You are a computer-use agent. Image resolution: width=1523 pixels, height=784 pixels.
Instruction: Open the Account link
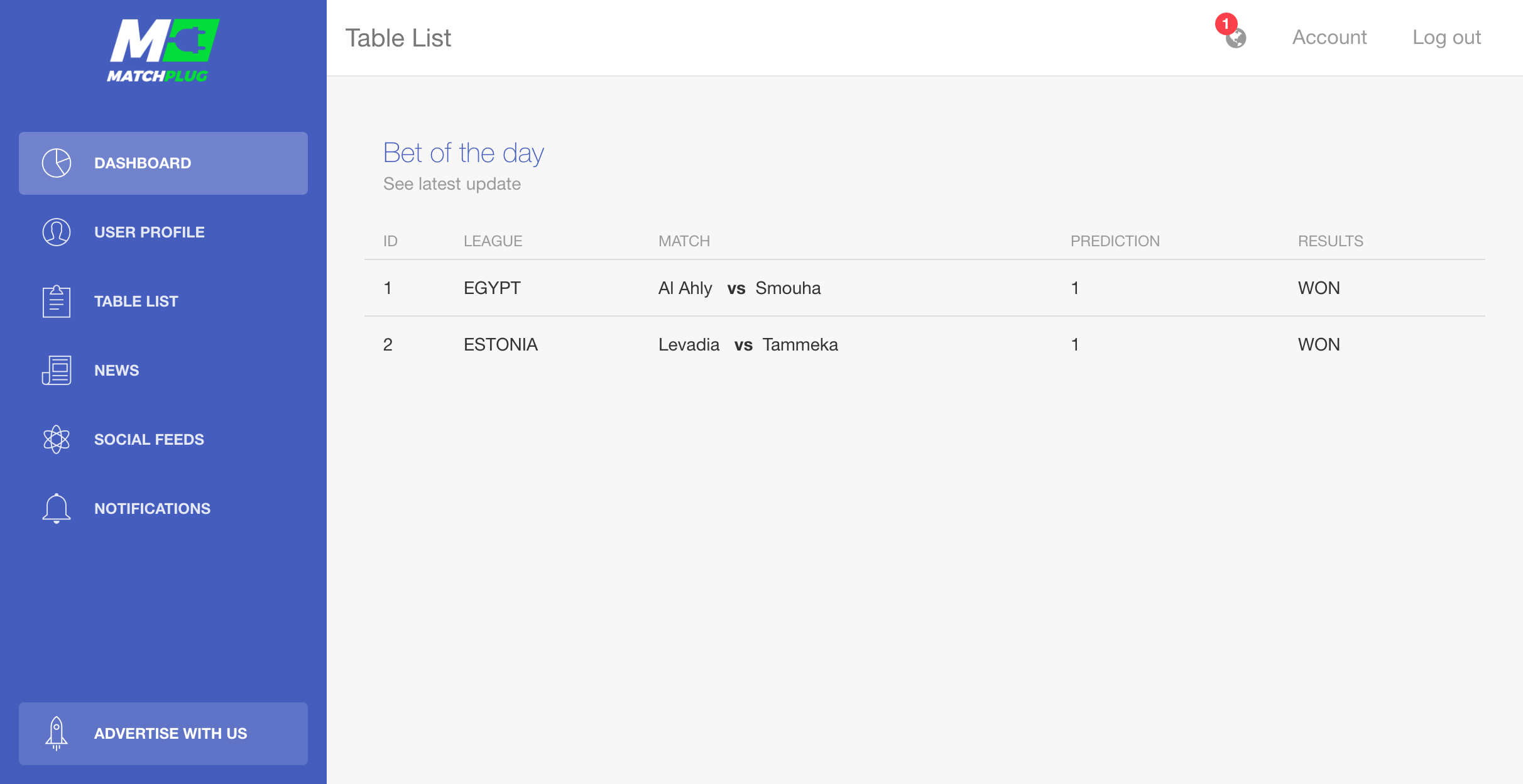coord(1329,38)
